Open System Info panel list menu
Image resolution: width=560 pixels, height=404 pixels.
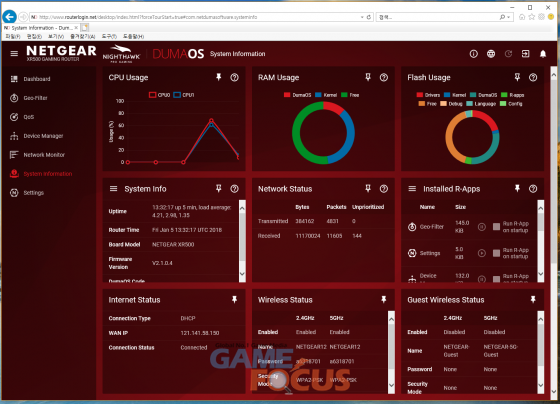tap(113, 189)
